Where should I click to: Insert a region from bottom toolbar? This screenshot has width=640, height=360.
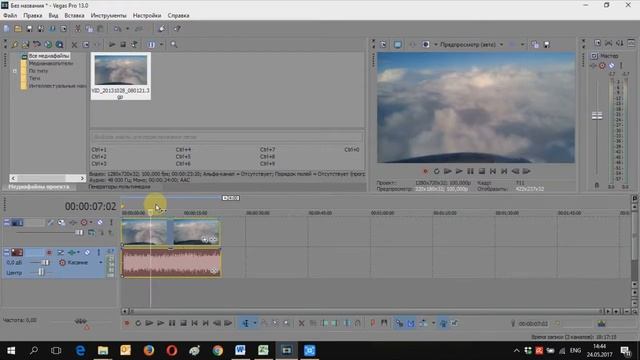coord(384,323)
